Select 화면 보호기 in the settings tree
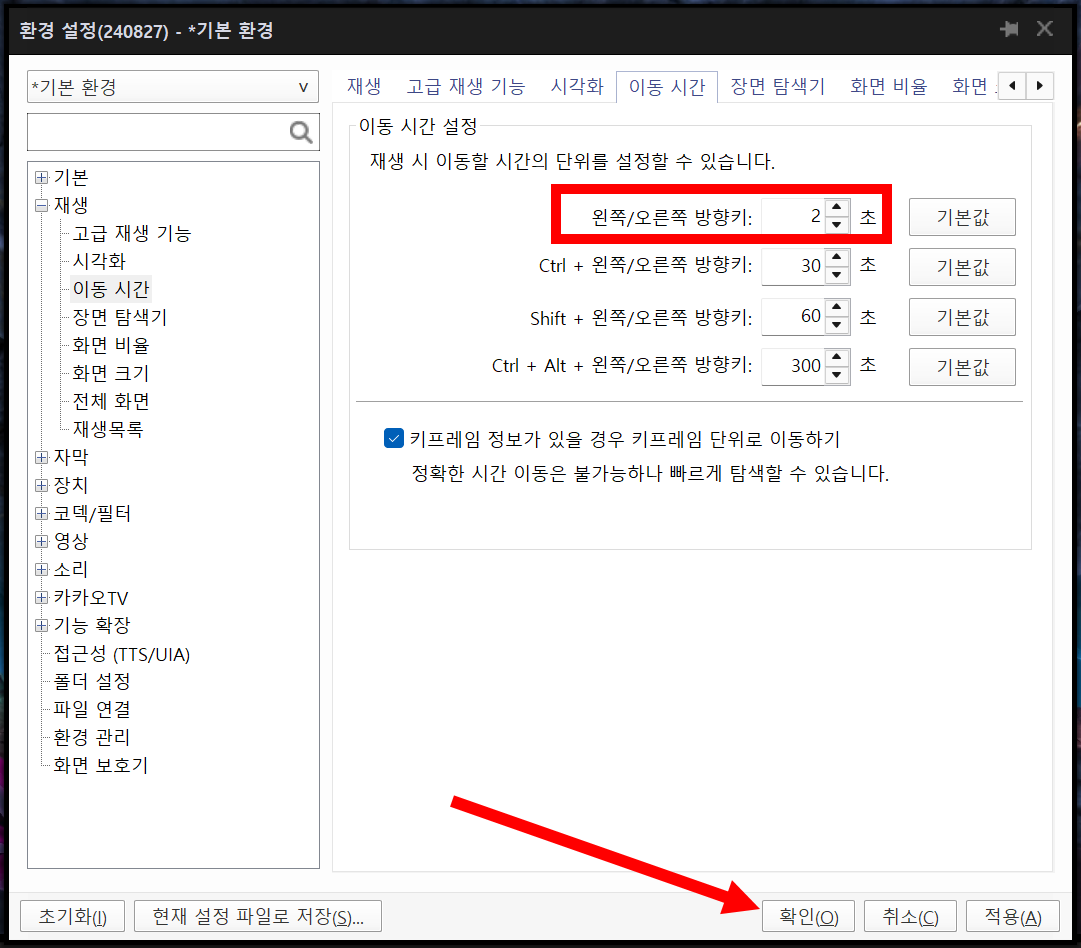 [x=101, y=765]
